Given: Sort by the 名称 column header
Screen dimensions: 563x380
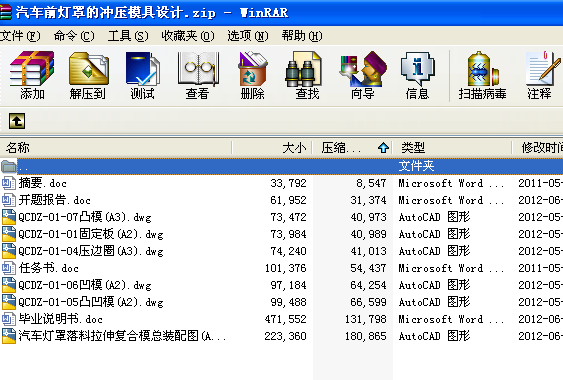Looking at the screenshot, I should point(116,148).
